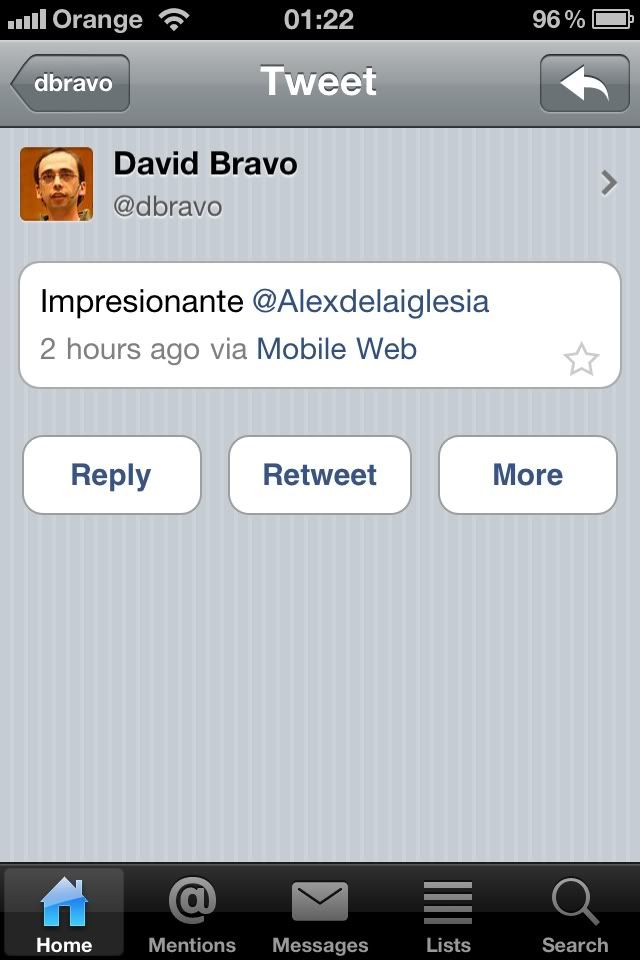Open the More options button
This screenshot has width=640, height=960.
pyautogui.click(x=527, y=475)
